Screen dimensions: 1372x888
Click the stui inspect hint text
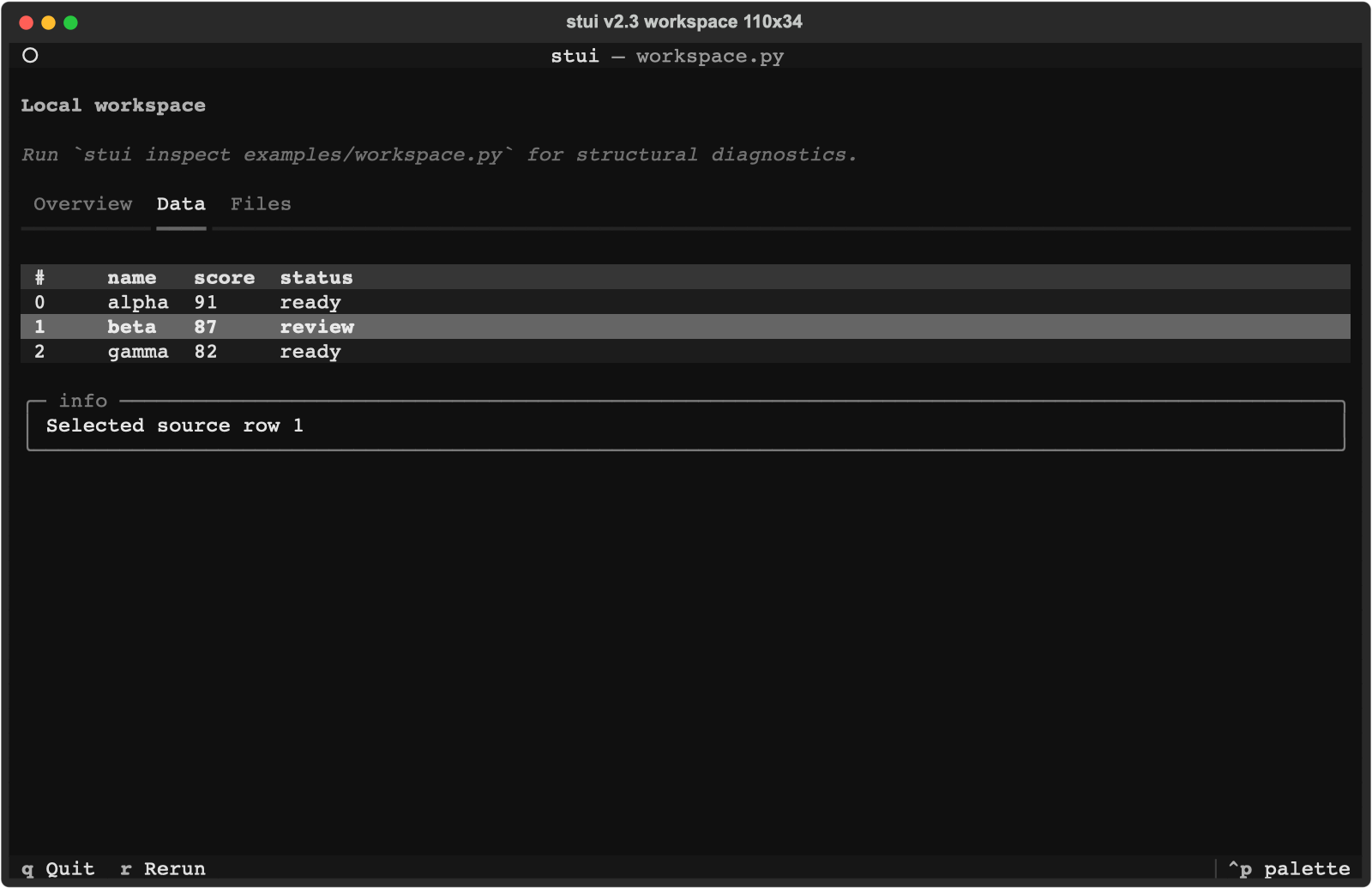[439, 154]
